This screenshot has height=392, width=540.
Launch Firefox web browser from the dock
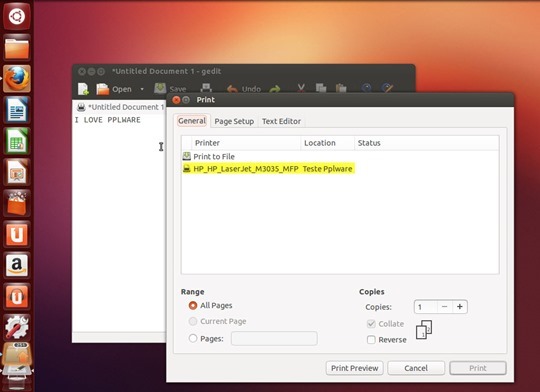[17, 79]
